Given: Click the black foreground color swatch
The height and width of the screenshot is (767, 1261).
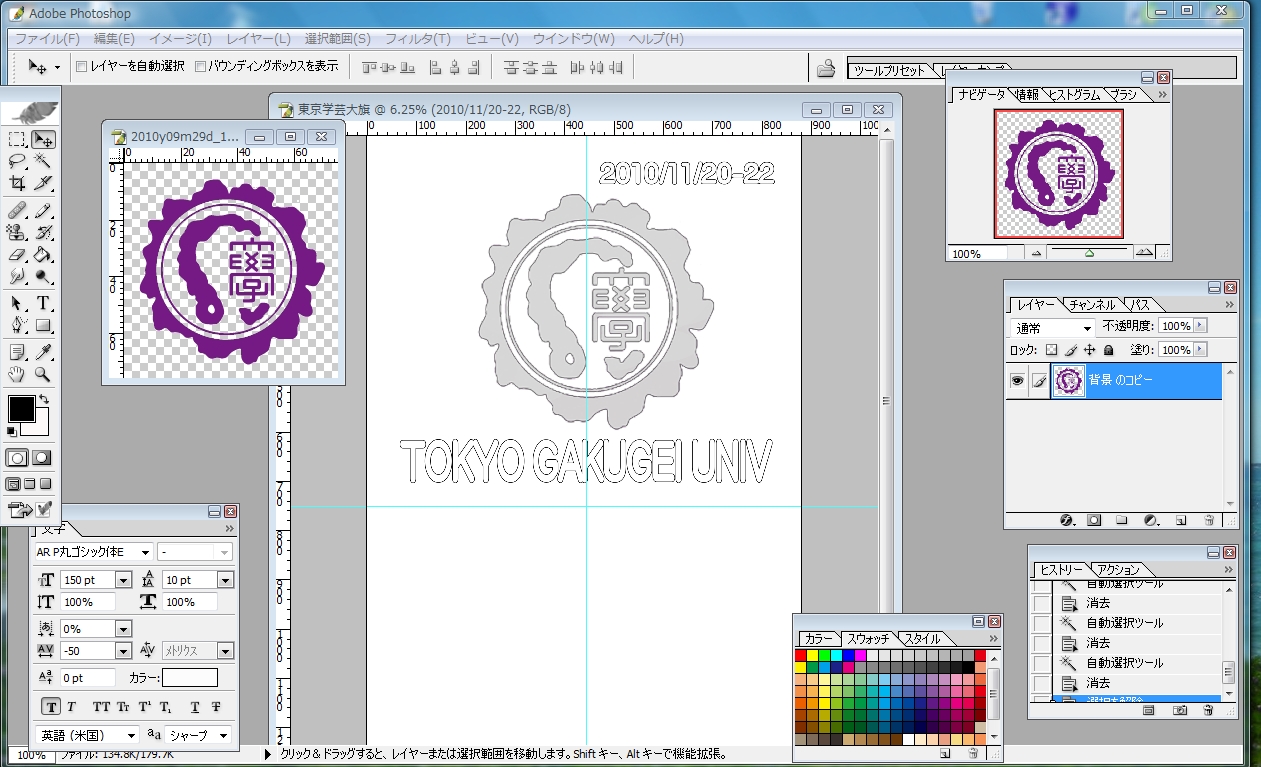Looking at the screenshot, I should [x=20, y=408].
